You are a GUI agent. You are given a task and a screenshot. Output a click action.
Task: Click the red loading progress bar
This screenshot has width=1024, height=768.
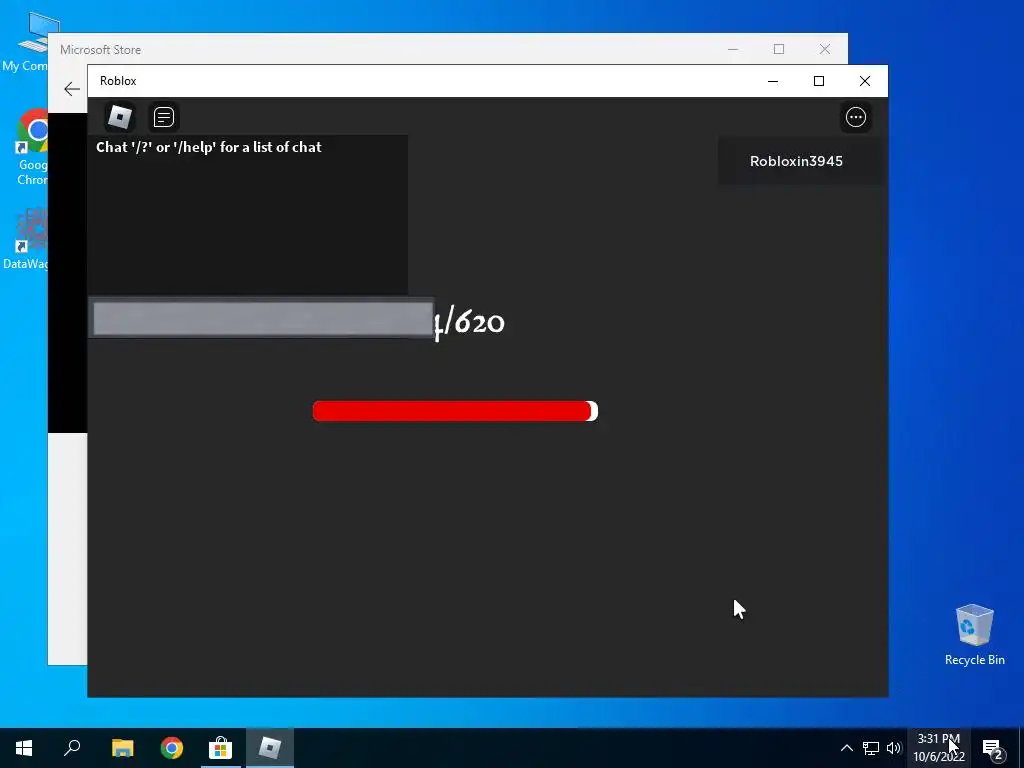click(455, 411)
